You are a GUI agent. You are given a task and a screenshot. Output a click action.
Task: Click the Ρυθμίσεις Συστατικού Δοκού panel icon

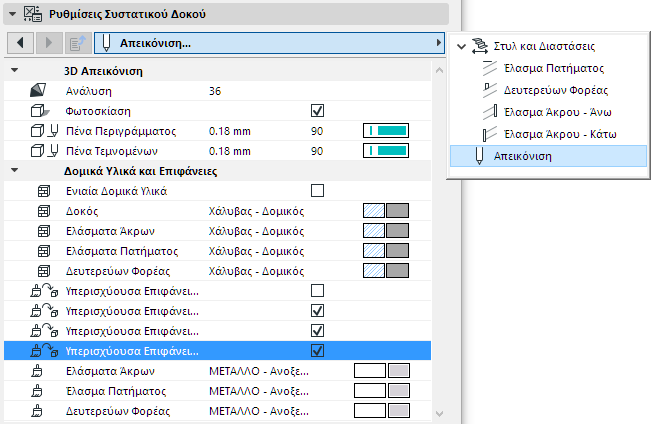(x=33, y=14)
